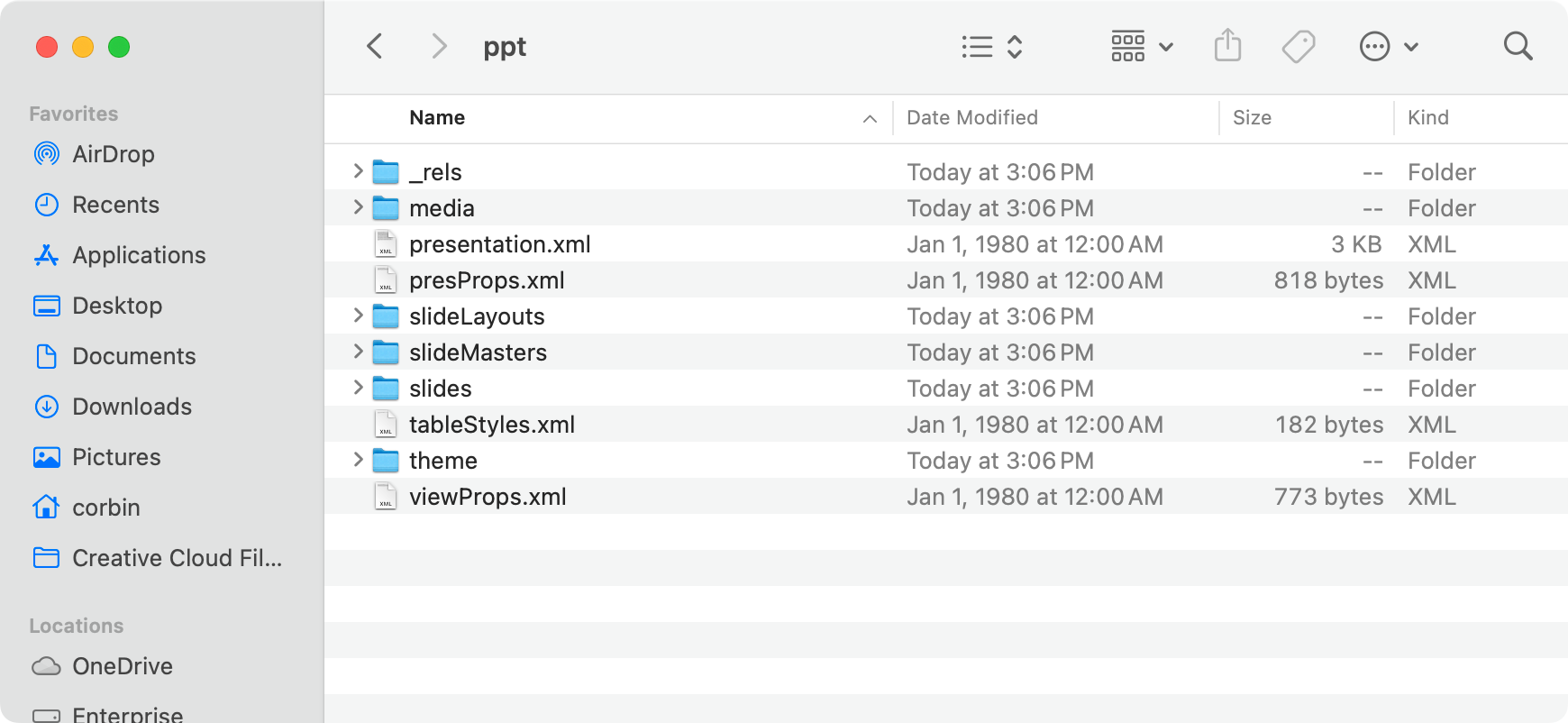Click the slideLayouts folder name
The height and width of the screenshot is (723, 1568).
[477, 316]
